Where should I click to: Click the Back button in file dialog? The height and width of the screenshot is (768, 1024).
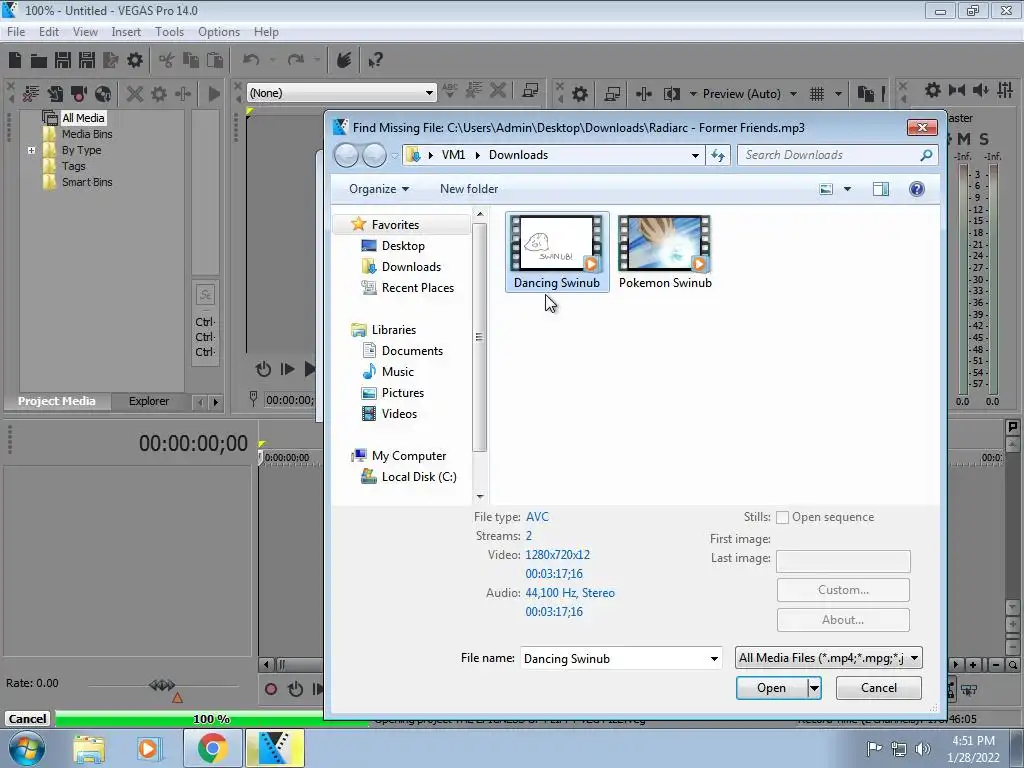click(346, 155)
